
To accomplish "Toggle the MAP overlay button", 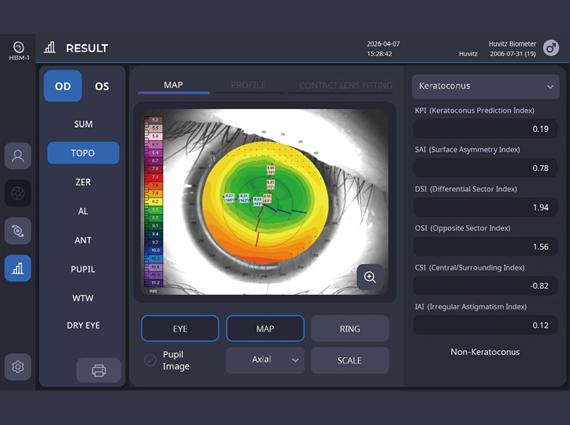I will [265, 329].
